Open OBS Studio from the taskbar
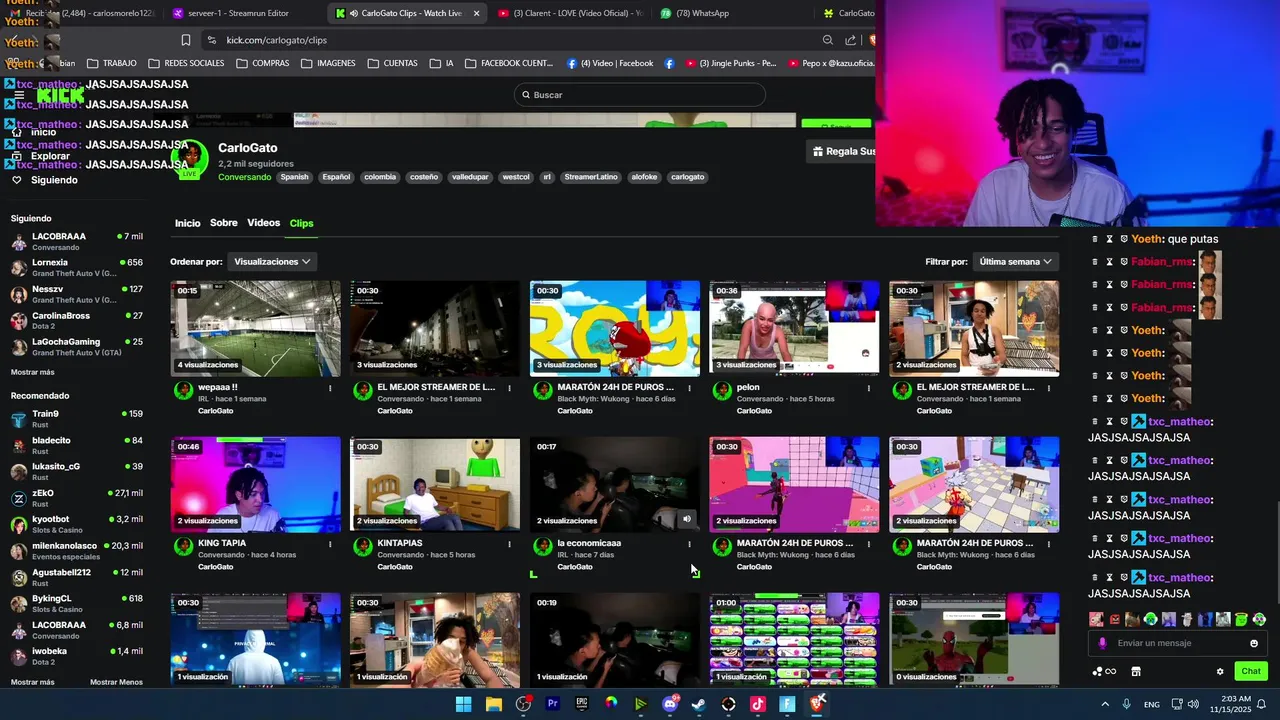The width and height of the screenshot is (1280, 720). coord(523,704)
